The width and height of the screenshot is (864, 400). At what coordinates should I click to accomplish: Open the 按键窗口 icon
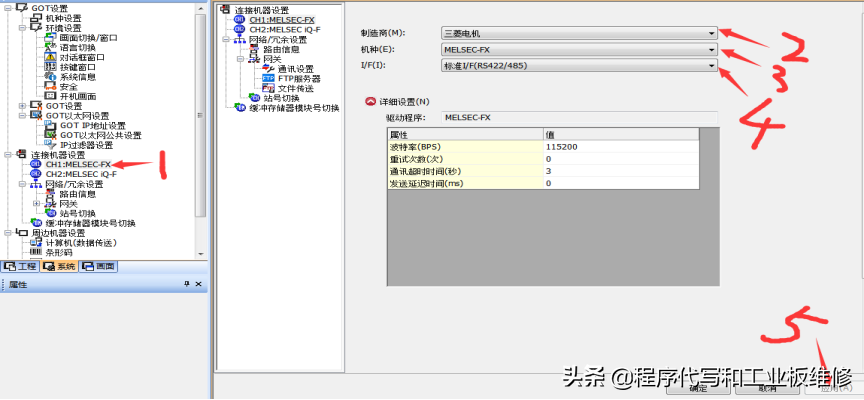pos(51,67)
